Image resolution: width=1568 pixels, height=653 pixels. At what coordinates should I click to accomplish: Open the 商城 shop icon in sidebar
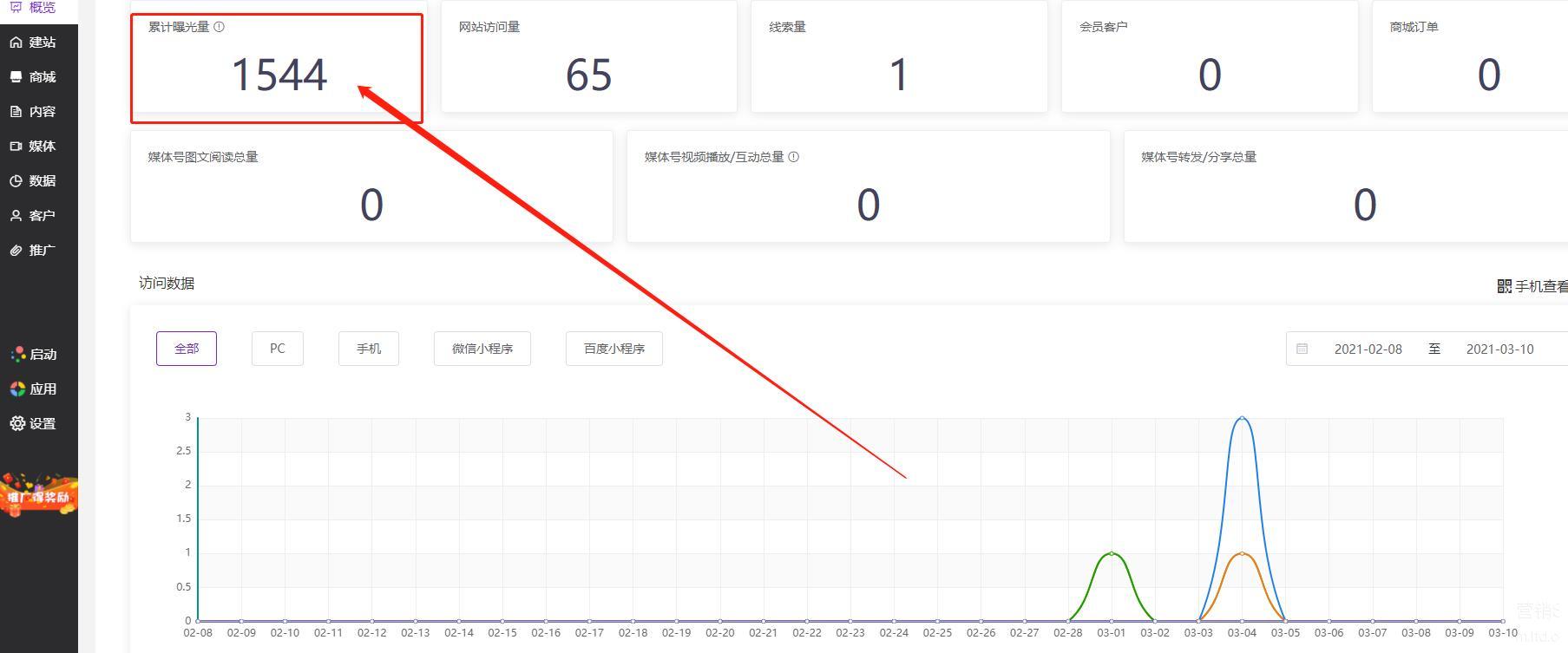click(16, 77)
